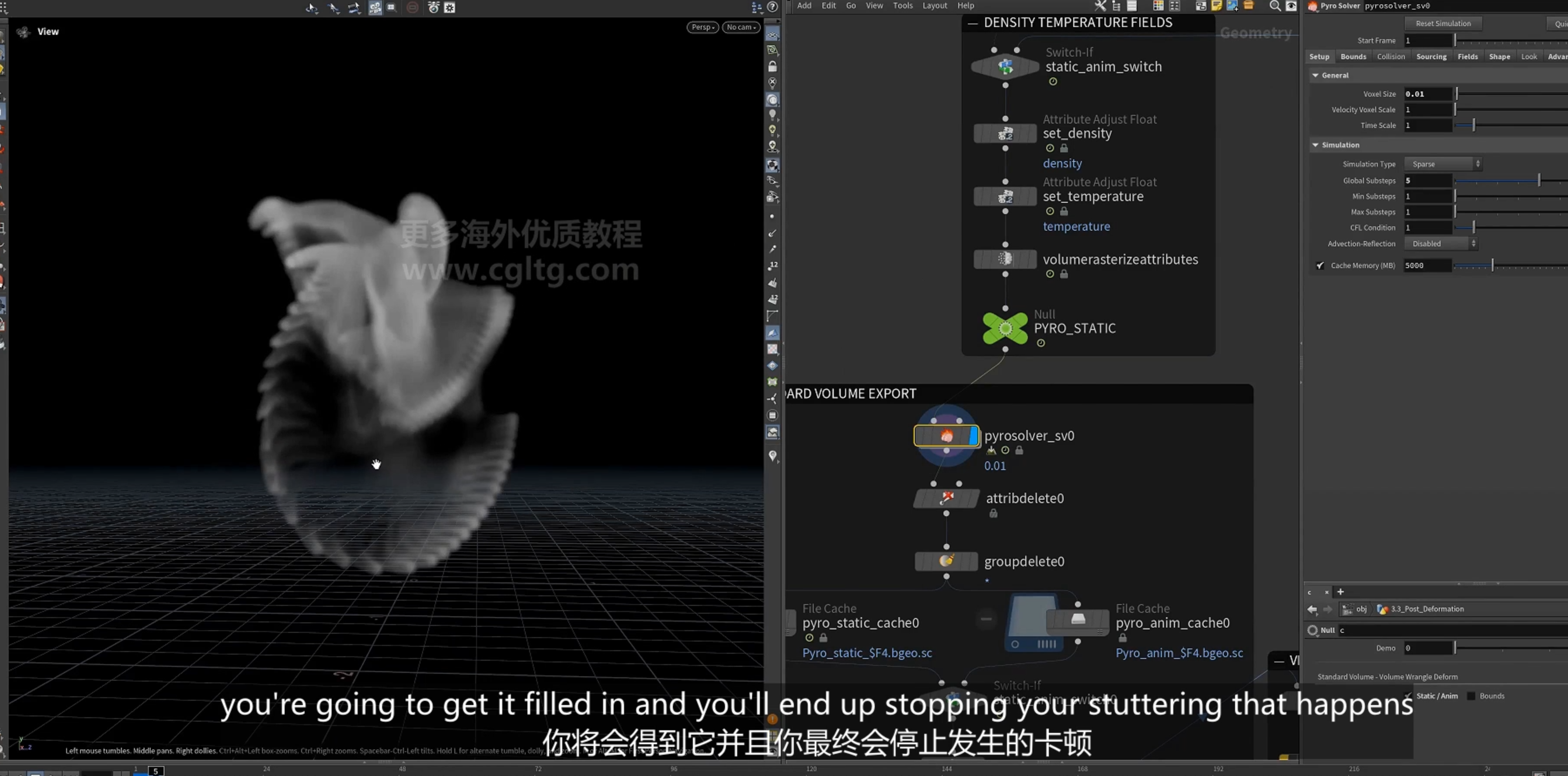
Task: Click the Pyro_anim_$F4.bgeo.sc file path text
Action: [x=1179, y=653]
